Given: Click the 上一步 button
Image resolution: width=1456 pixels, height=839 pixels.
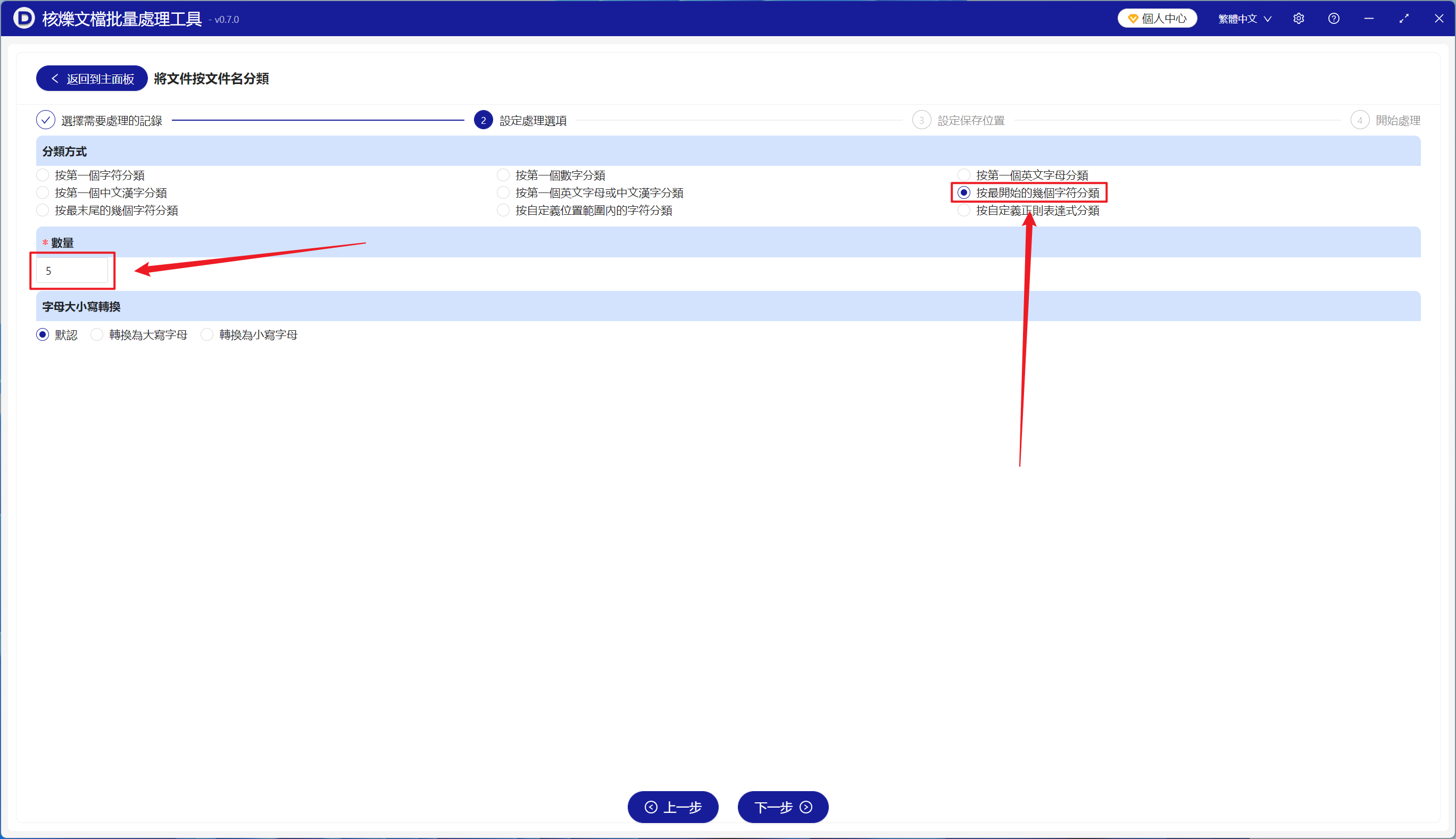Looking at the screenshot, I should coord(672,807).
